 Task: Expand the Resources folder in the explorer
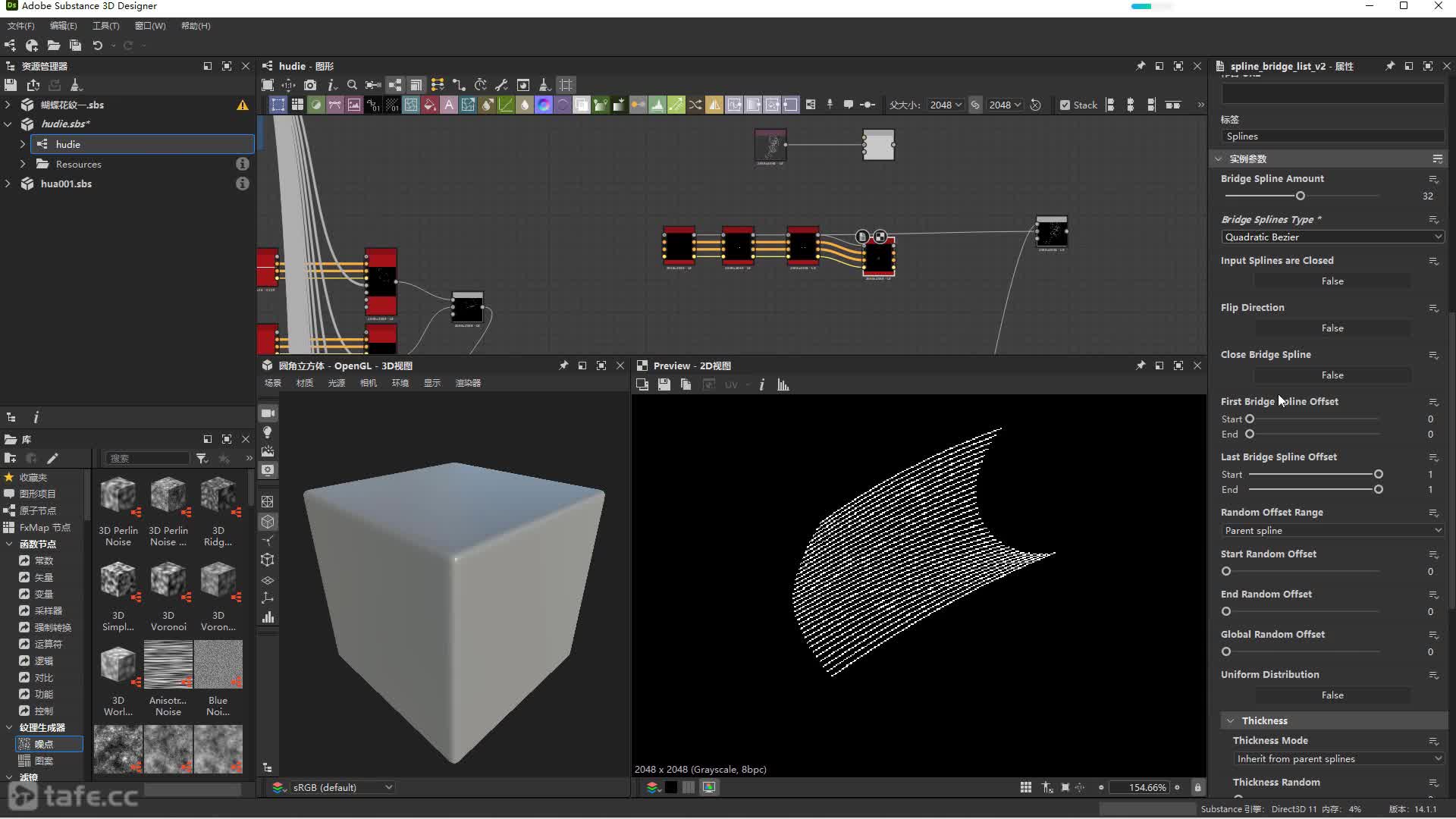[x=23, y=164]
